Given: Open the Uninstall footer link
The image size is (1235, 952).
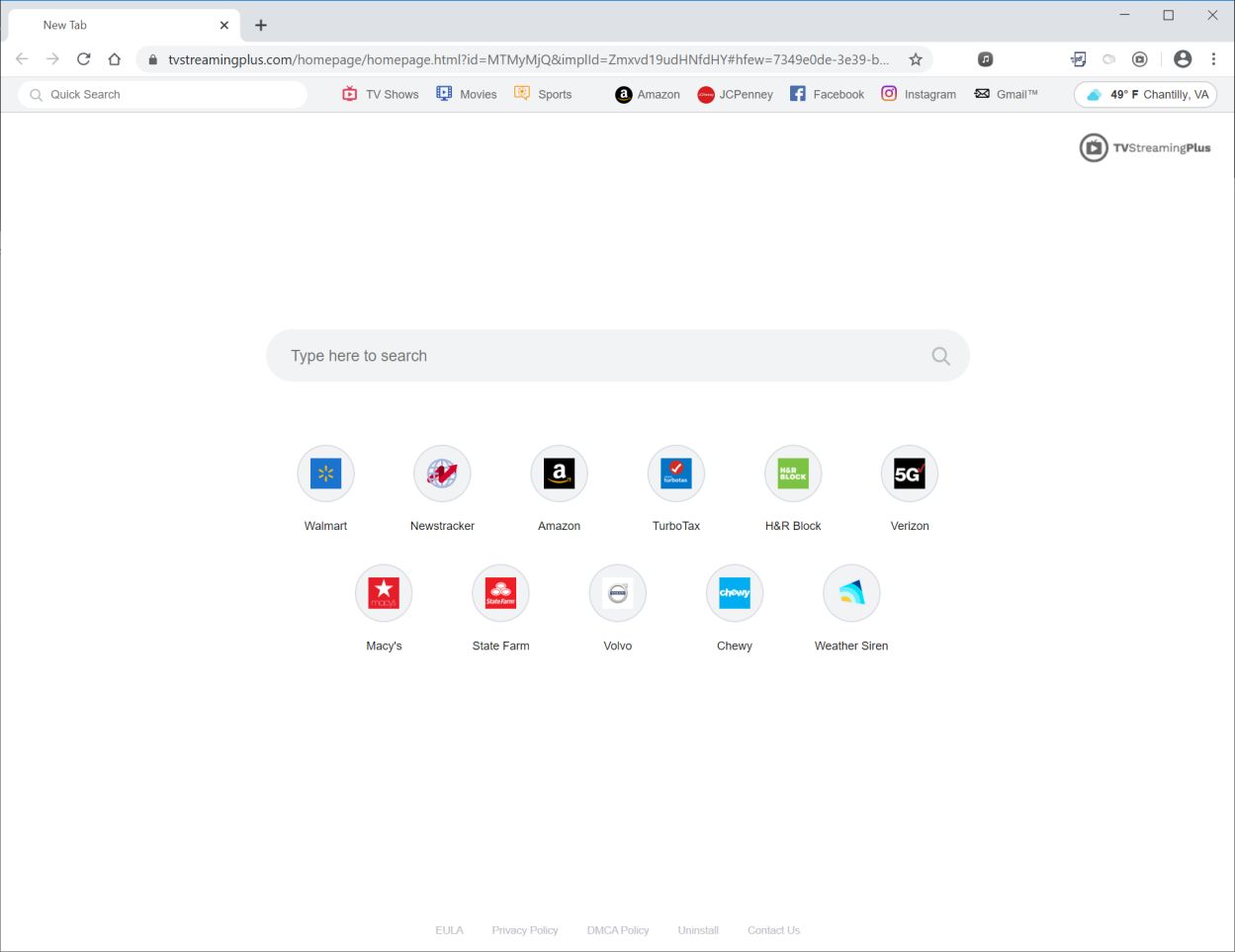Looking at the screenshot, I should tap(698, 930).
